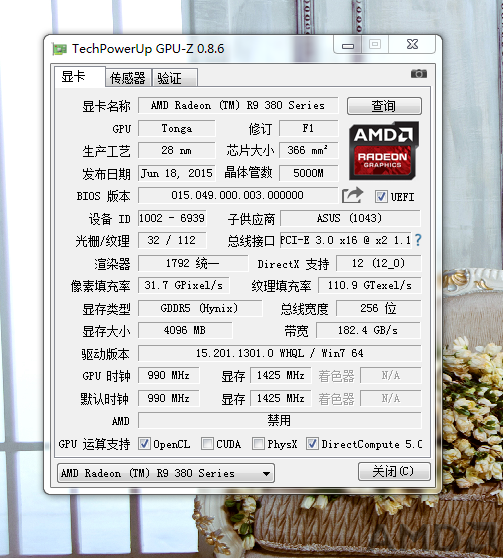503x558 pixels.
Task: Click the transistor count 5000M field
Action: pyautogui.click(x=308, y=173)
